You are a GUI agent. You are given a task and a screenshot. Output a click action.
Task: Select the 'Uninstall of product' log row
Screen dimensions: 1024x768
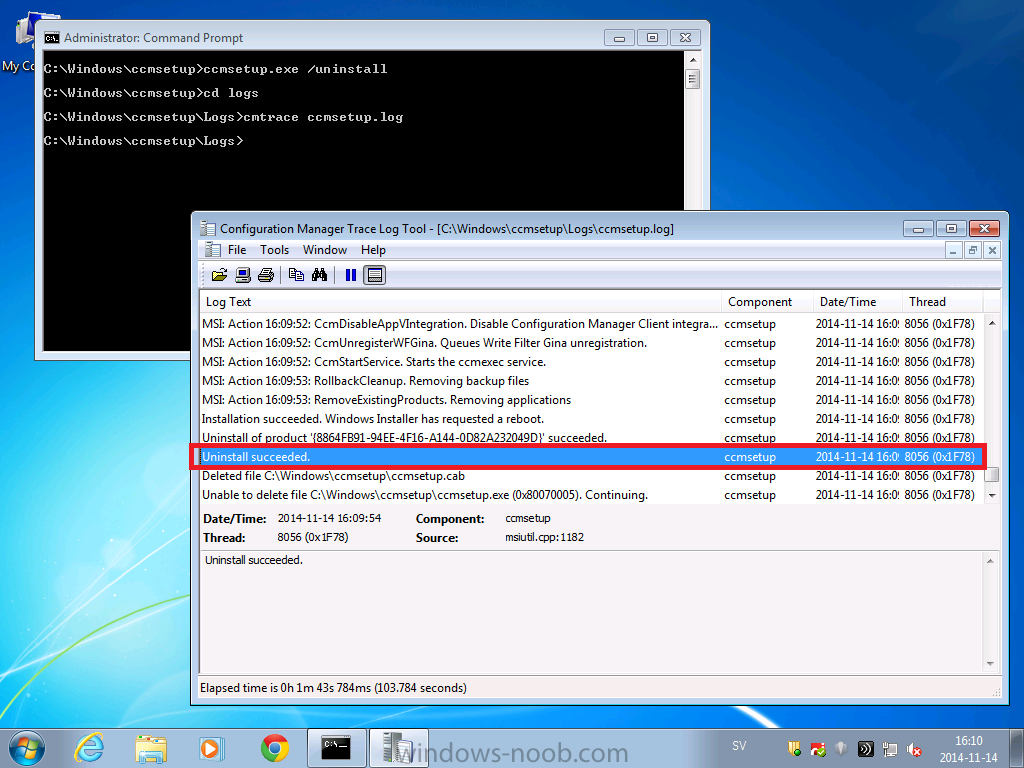pos(592,438)
